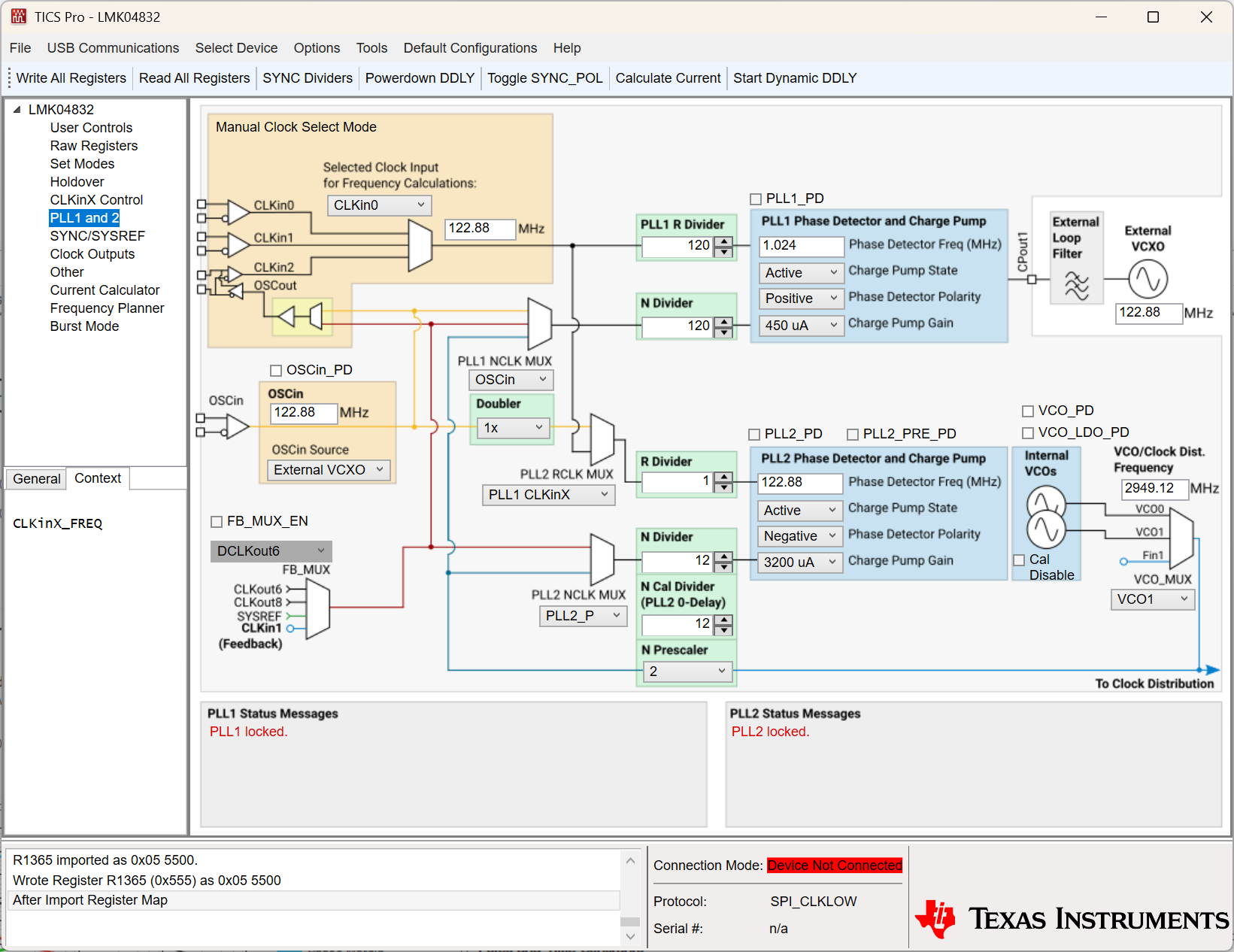Enable the PLL1_PD checkbox
Screen dimensions: 1234x952
click(x=756, y=199)
